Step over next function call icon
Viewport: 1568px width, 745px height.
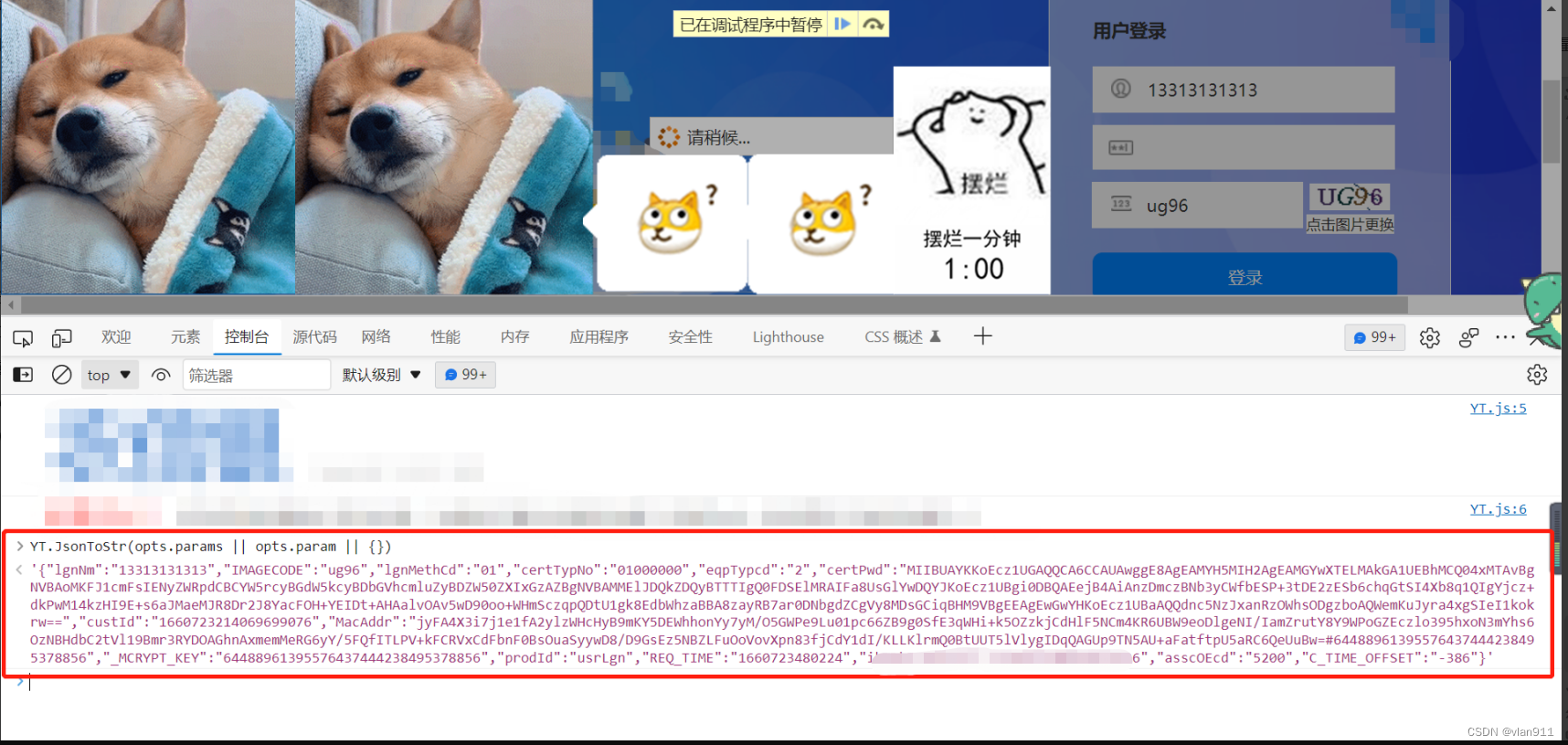tap(874, 25)
